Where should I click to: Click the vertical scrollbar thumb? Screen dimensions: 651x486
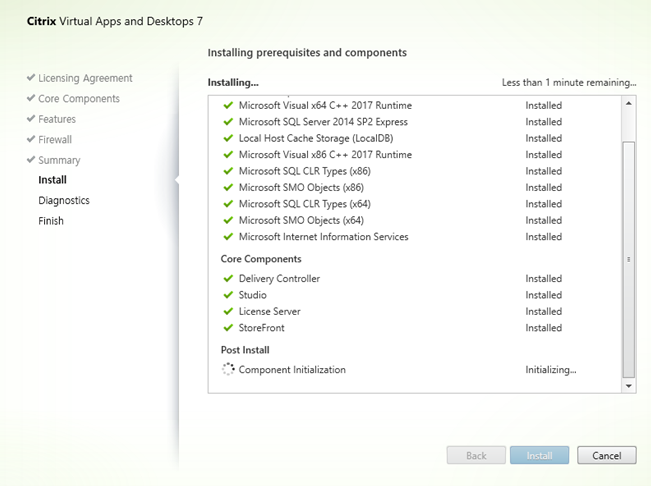(629, 260)
